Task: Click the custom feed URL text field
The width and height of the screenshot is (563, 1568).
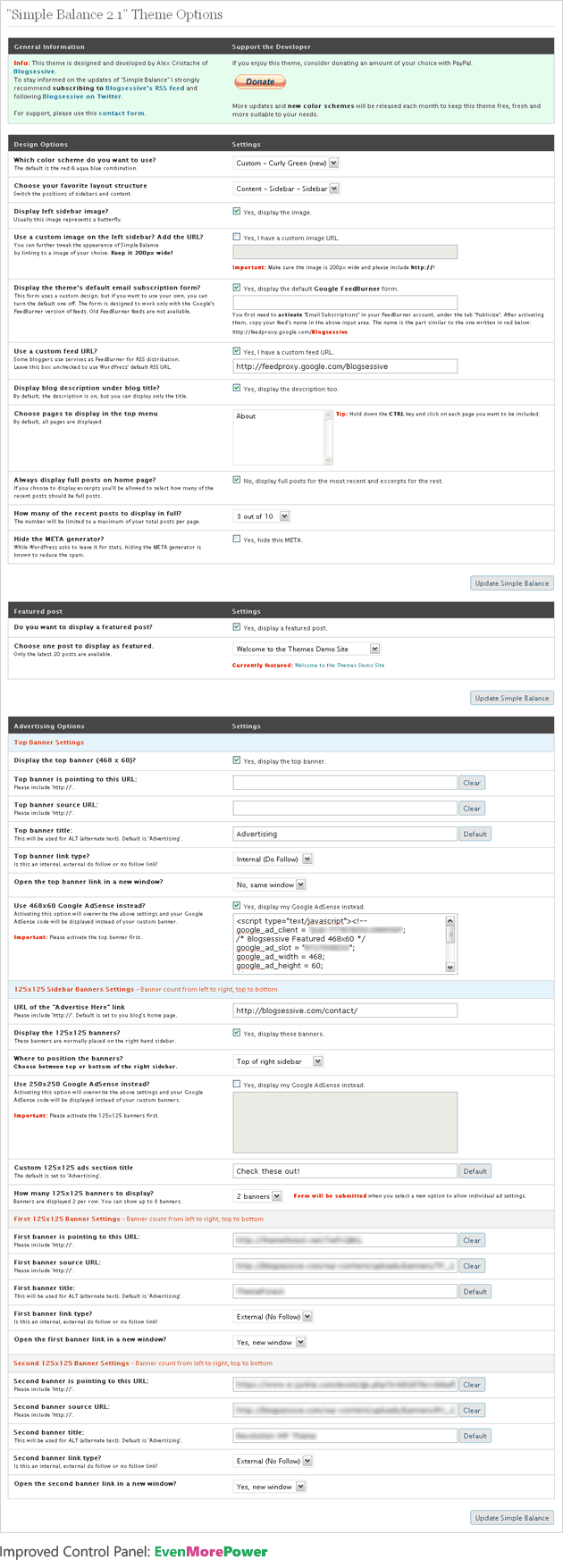Action: click(x=345, y=366)
